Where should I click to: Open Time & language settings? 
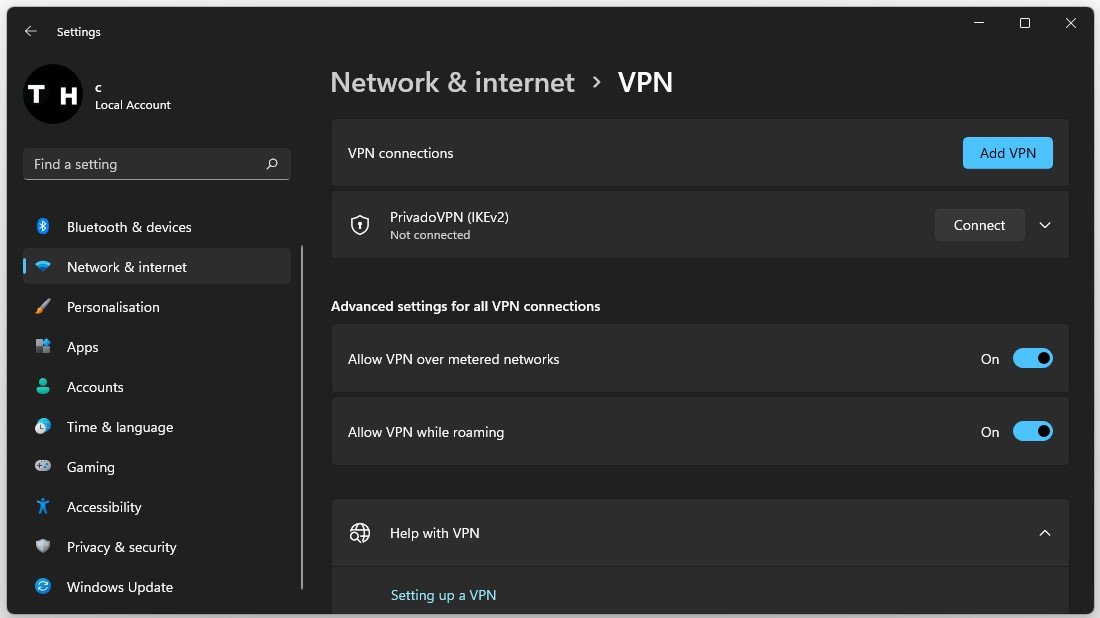pyautogui.click(x=120, y=427)
